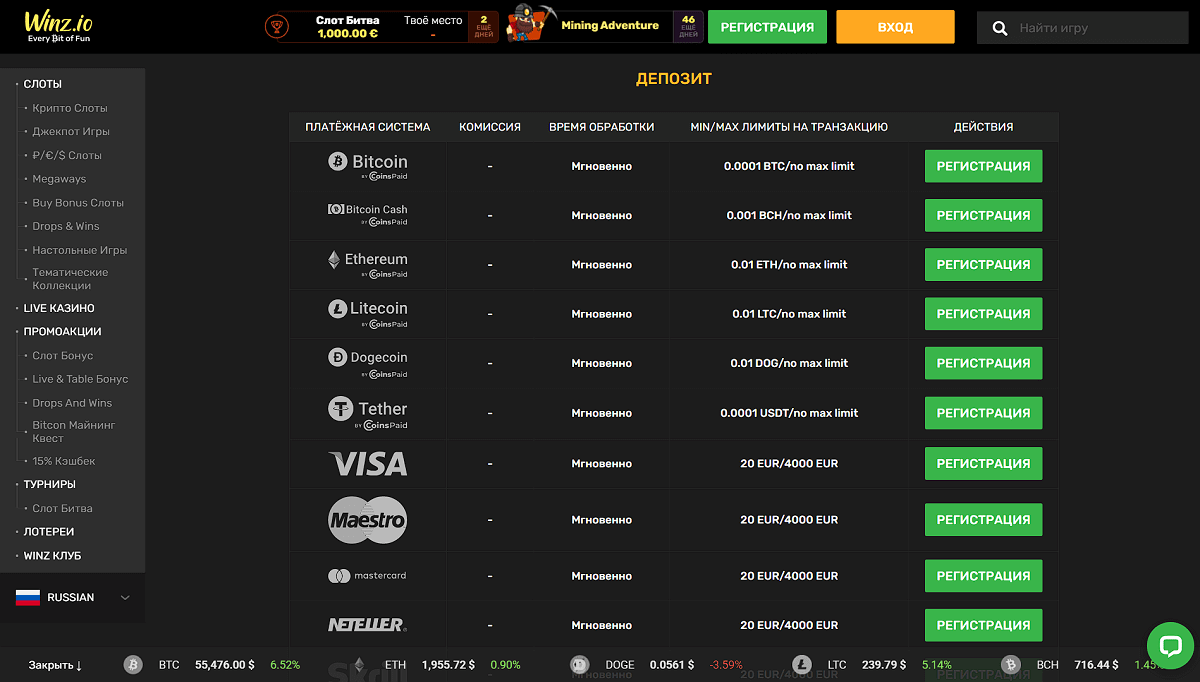Click the top green РЕГИСТРАЦИЯ button
The image size is (1200, 682).
(767, 27)
